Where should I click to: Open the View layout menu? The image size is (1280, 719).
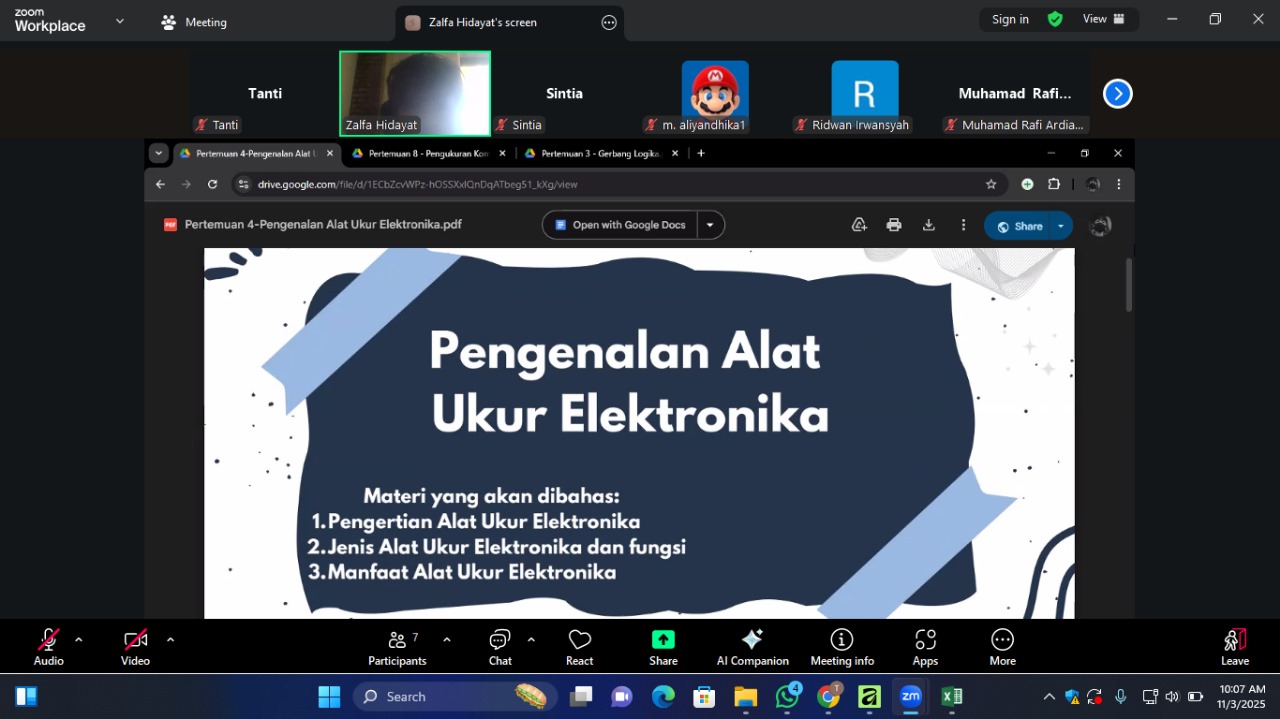pos(1104,19)
